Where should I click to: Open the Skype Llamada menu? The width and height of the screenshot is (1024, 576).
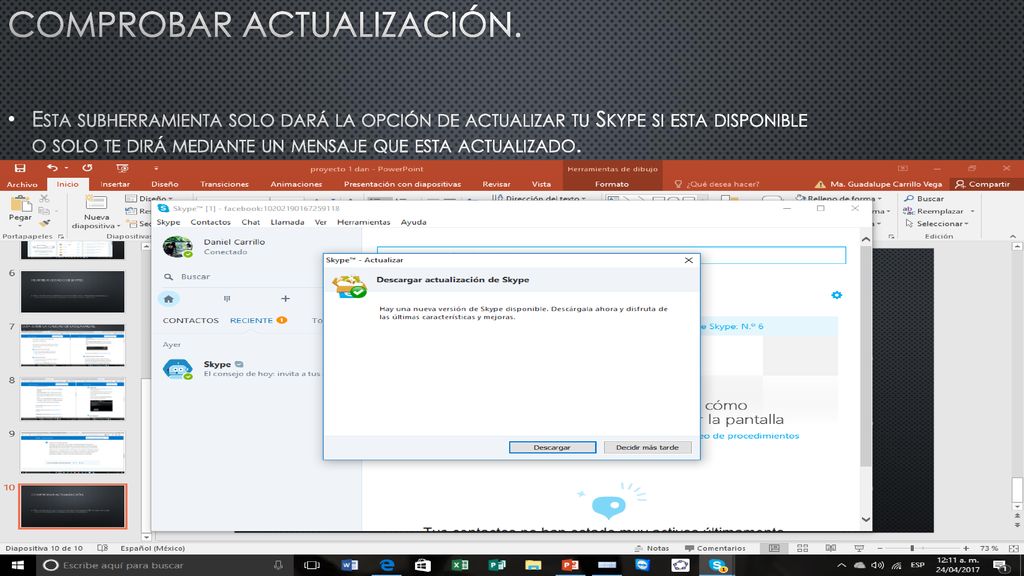pos(287,222)
